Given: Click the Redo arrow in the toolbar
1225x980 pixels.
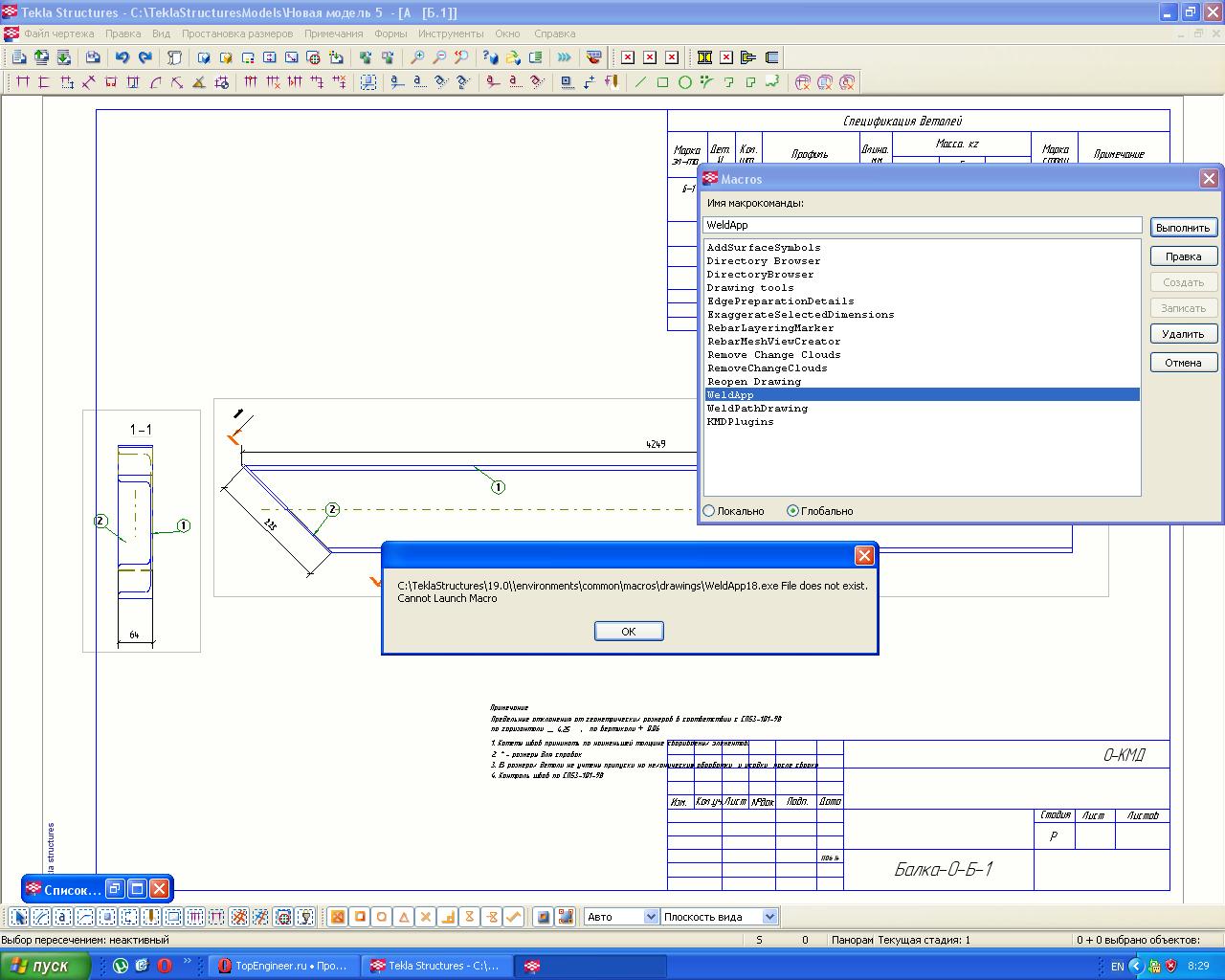Looking at the screenshot, I should tap(145, 57).
